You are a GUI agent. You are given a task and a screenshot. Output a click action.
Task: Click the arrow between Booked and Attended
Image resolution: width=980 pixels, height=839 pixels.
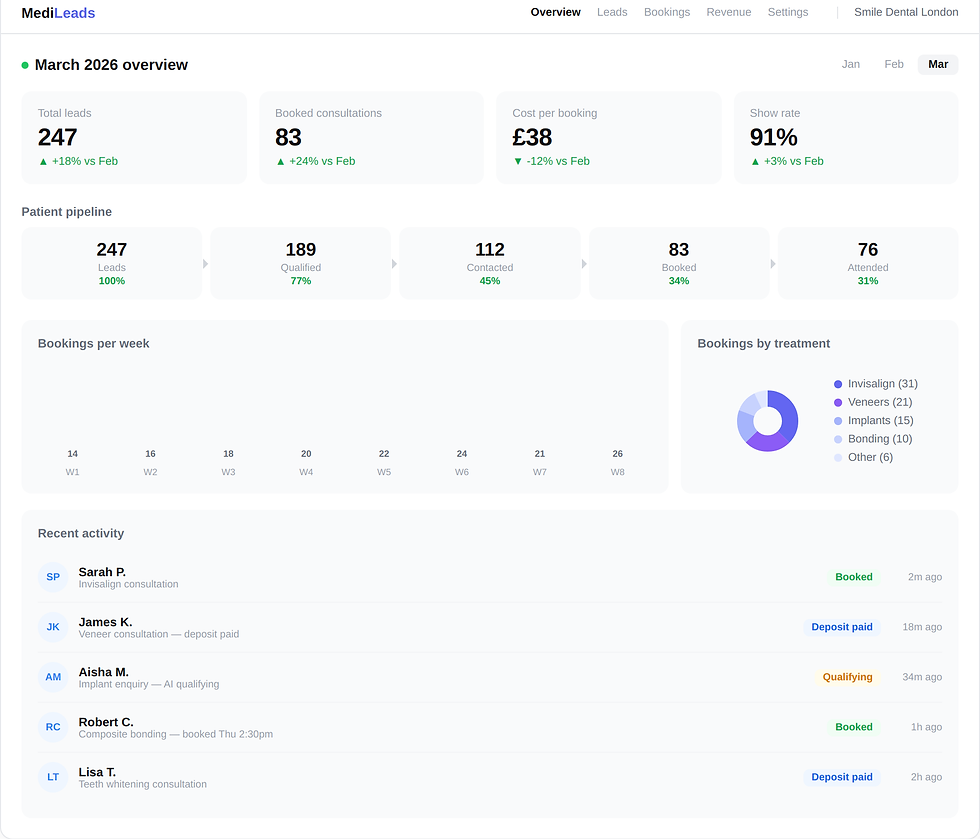(x=773, y=264)
